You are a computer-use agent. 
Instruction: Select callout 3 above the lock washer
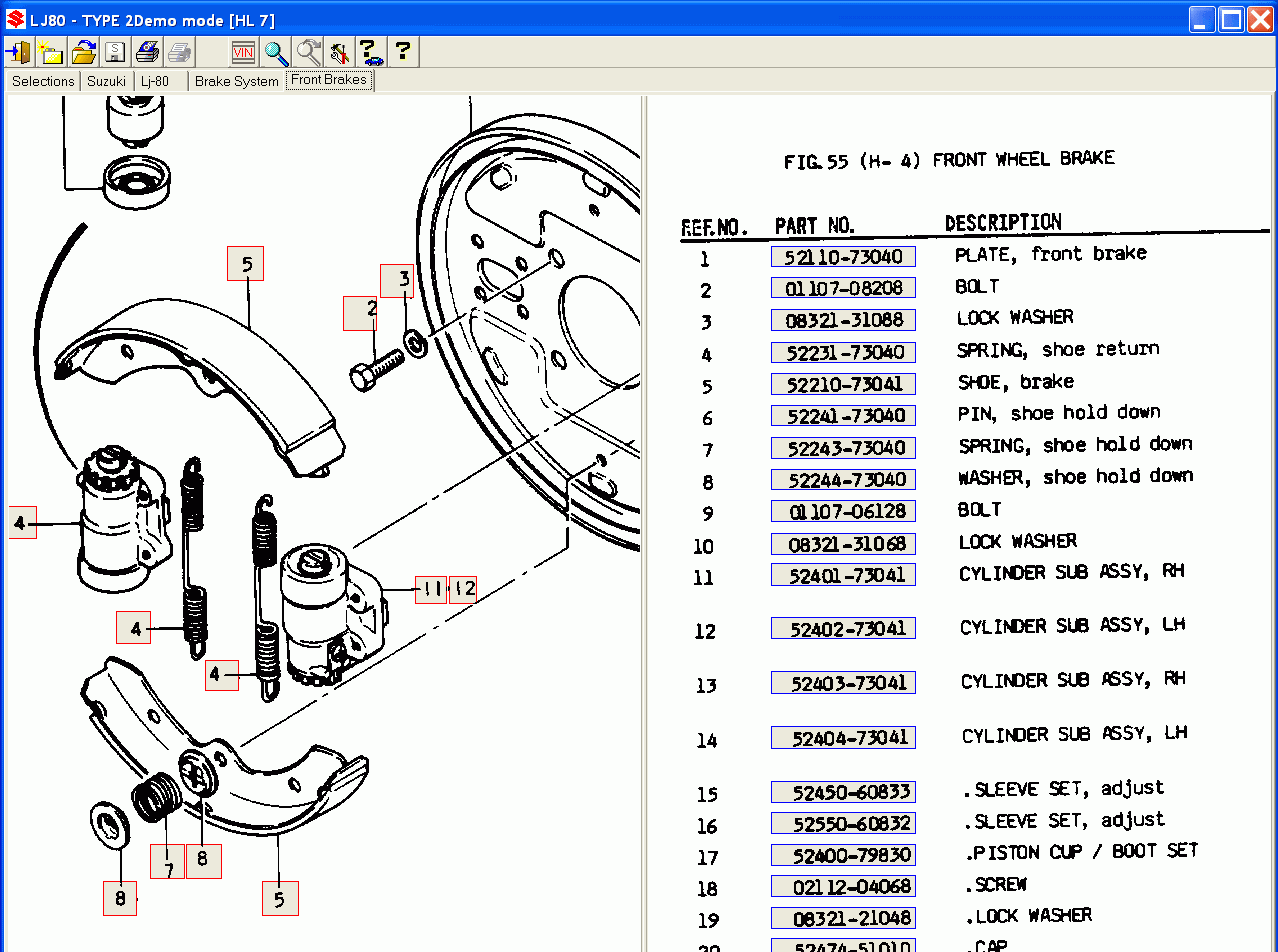pos(397,281)
